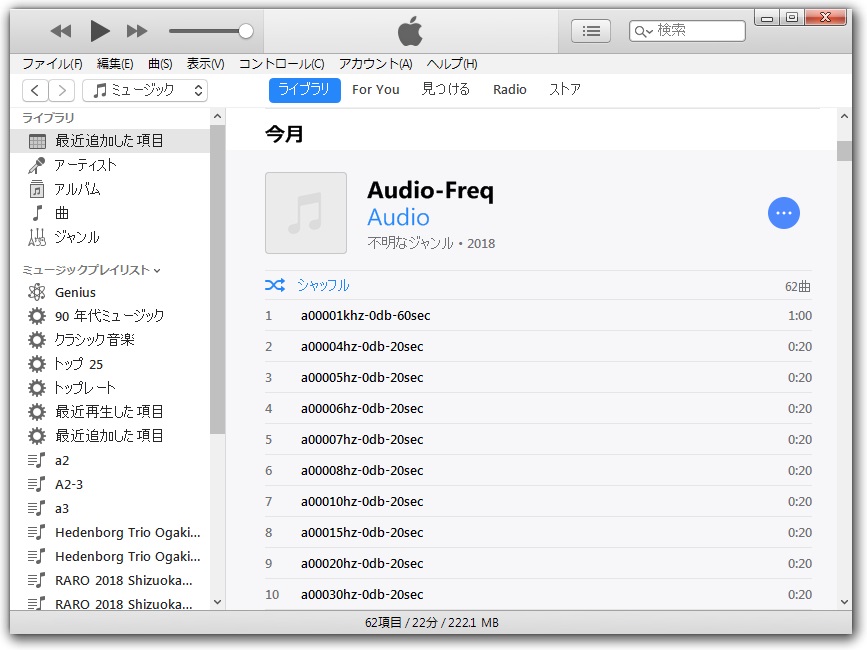Select the 曲 music note icon
This screenshot has width=867, height=650.
[x=37, y=213]
